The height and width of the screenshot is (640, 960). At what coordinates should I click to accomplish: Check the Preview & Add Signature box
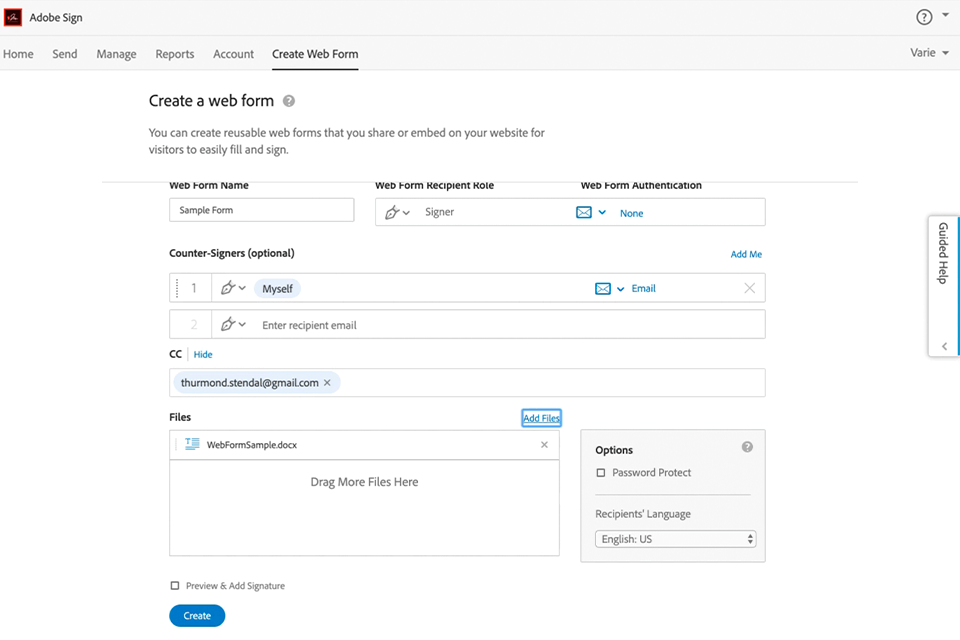pyautogui.click(x=175, y=586)
